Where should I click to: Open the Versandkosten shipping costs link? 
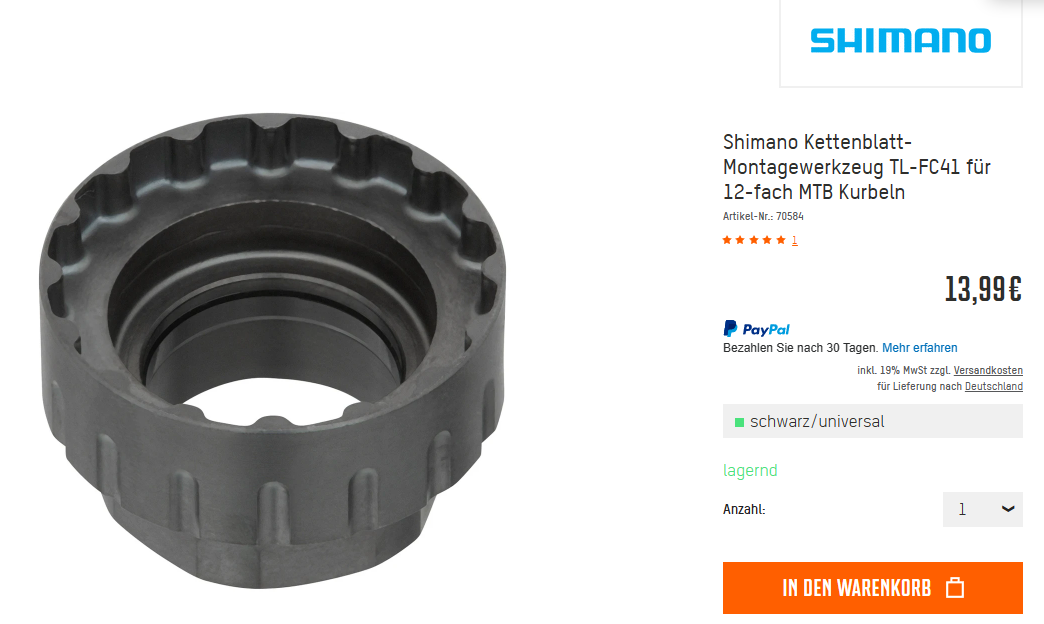pyautogui.click(x=988, y=370)
